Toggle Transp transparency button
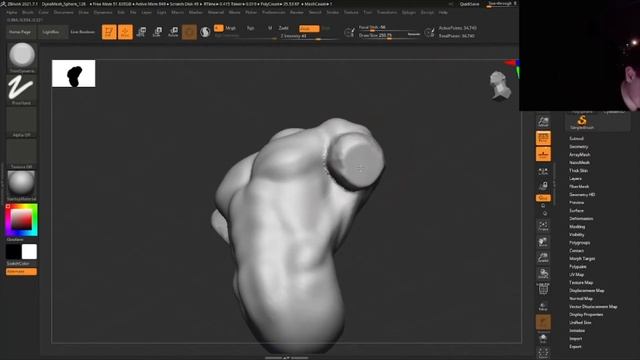The height and width of the screenshot is (360, 640). [x=543, y=306]
